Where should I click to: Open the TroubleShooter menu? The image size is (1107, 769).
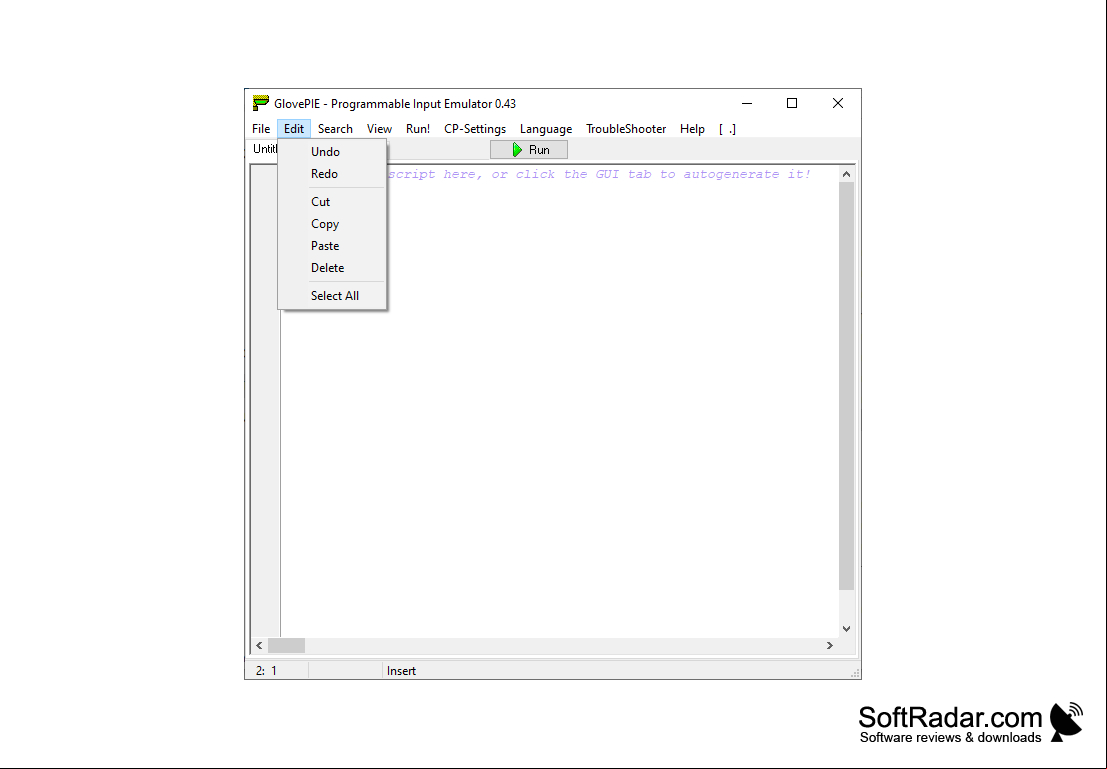click(x=626, y=129)
